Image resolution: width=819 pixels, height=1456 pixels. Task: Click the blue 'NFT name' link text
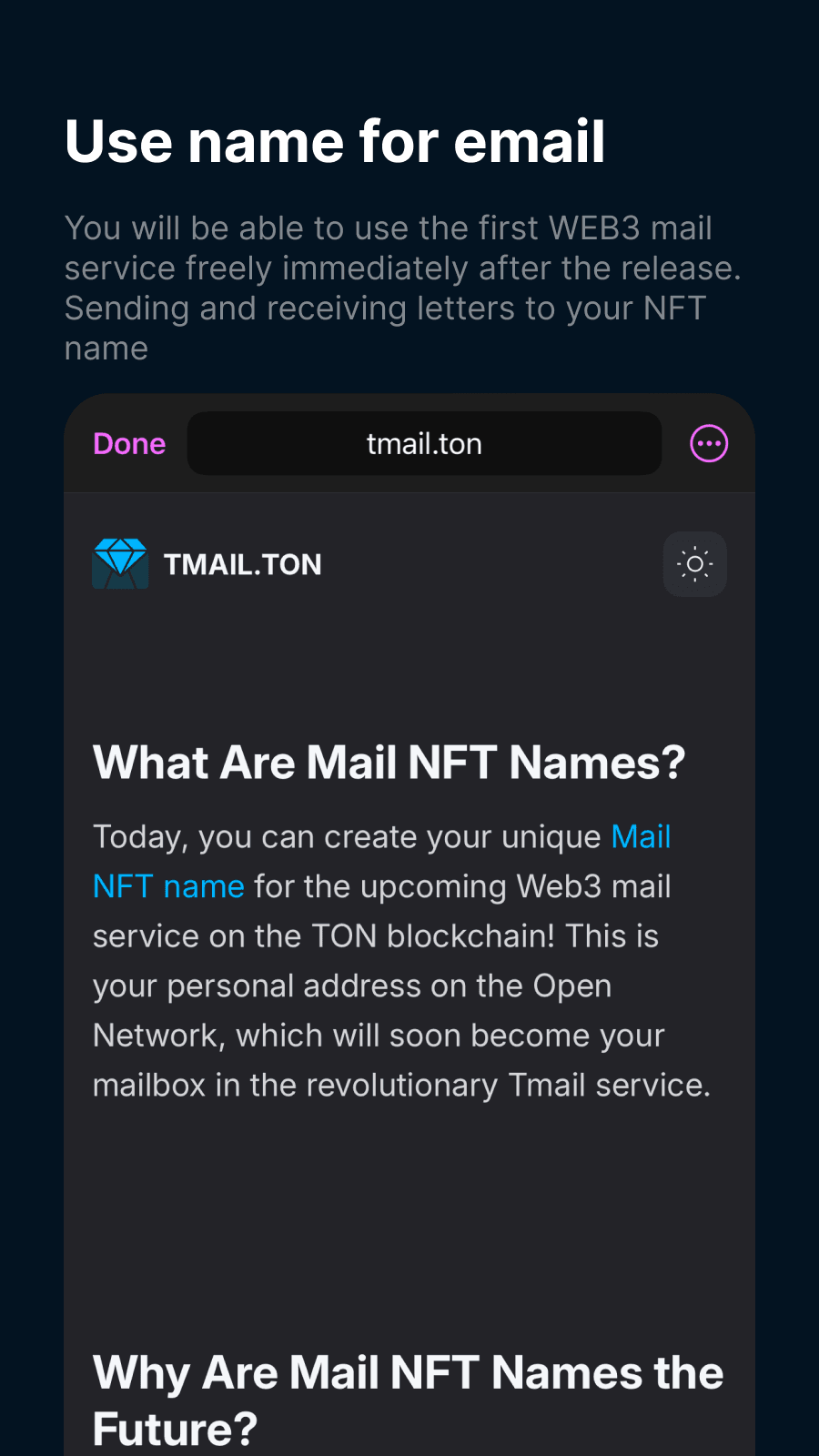coord(168,886)
